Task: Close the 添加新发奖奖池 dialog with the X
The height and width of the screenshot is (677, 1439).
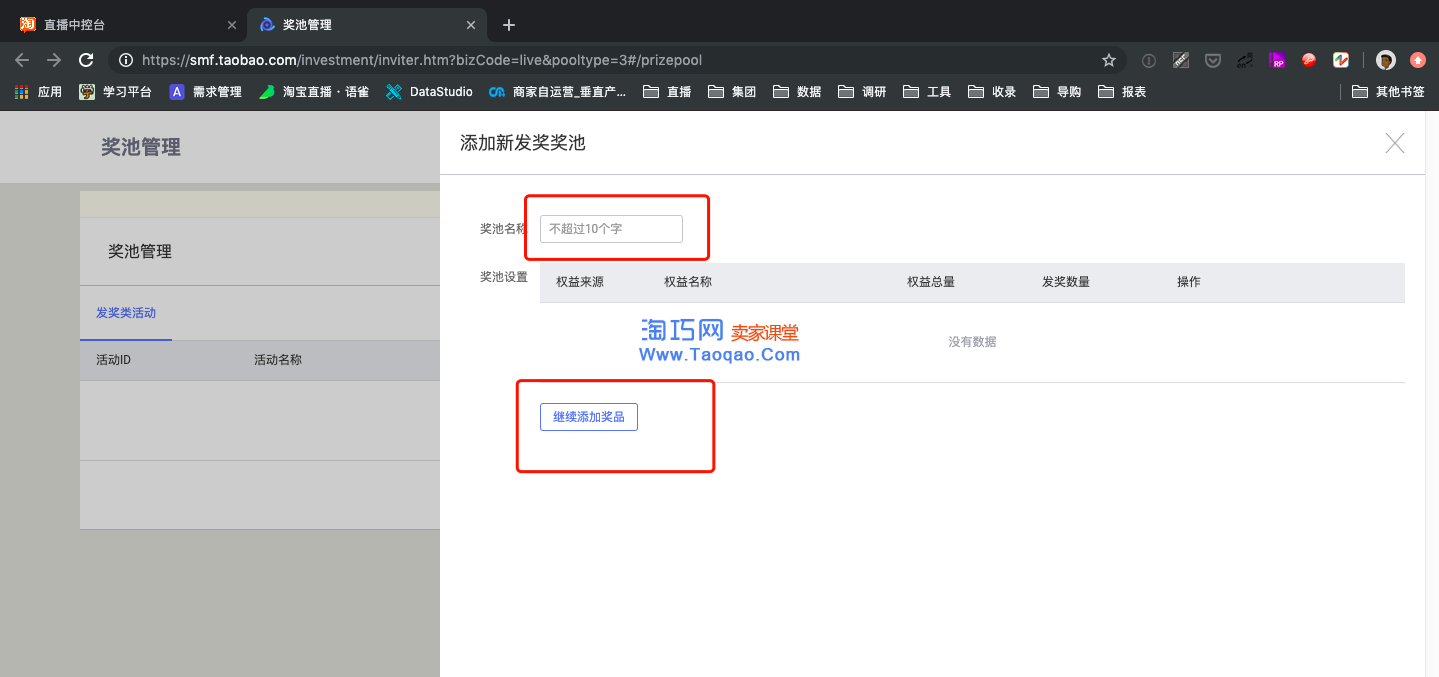Action: point(1395,143)
